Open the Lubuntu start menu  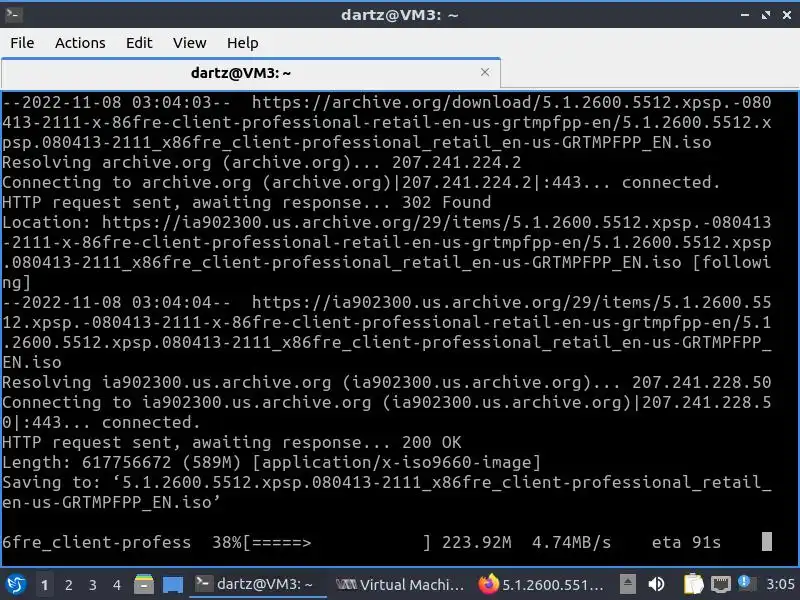tap(15, 584)
